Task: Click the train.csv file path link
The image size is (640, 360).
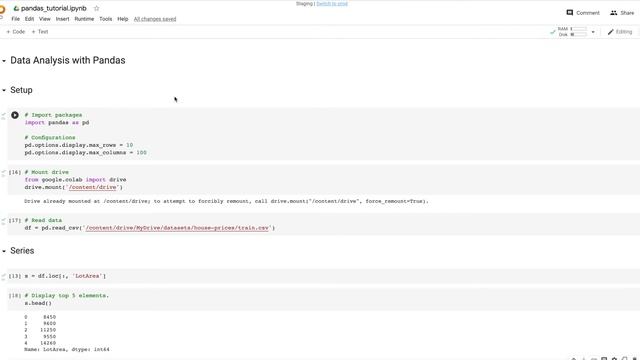Action: pyautogui.click(x=177, y=228)
